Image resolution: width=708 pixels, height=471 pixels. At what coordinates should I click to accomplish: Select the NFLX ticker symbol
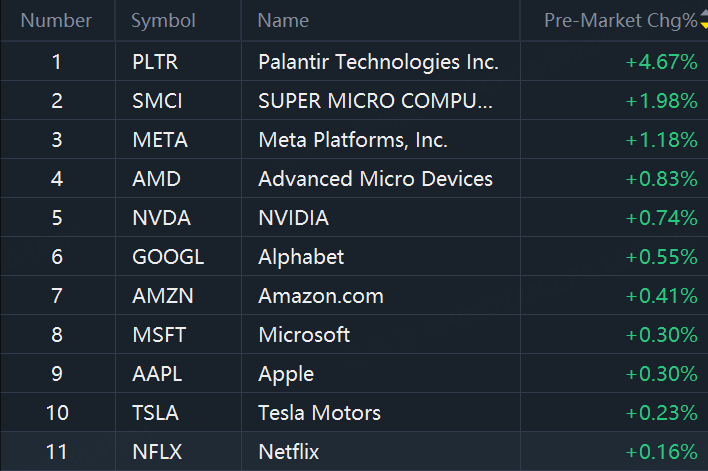coord(155,452)
